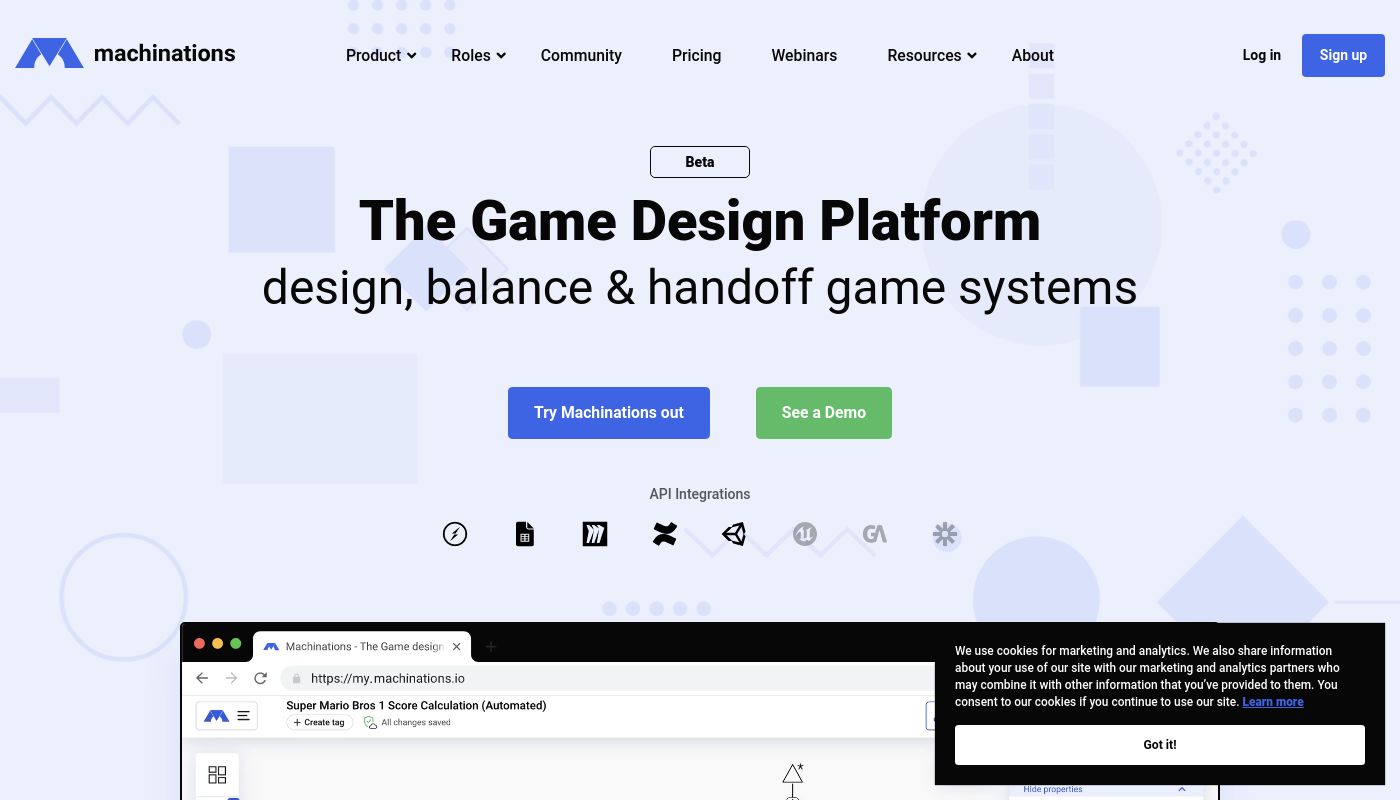Click "All changes saved" status in the preview
Viewport: 1400px width, 800px height.
[x=407, y=722]
